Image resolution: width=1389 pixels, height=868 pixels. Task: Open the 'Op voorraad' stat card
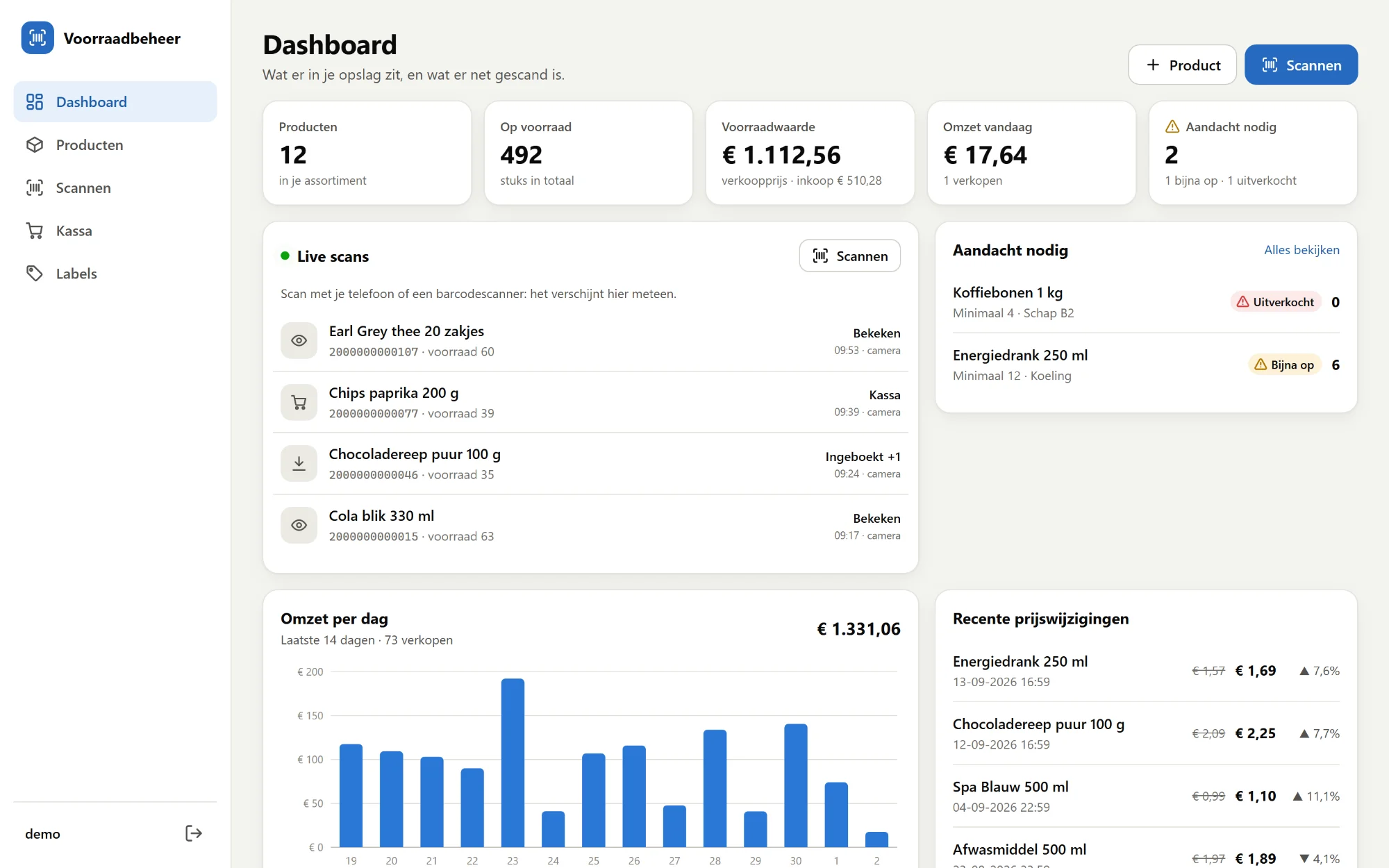[x=588, y=153]
